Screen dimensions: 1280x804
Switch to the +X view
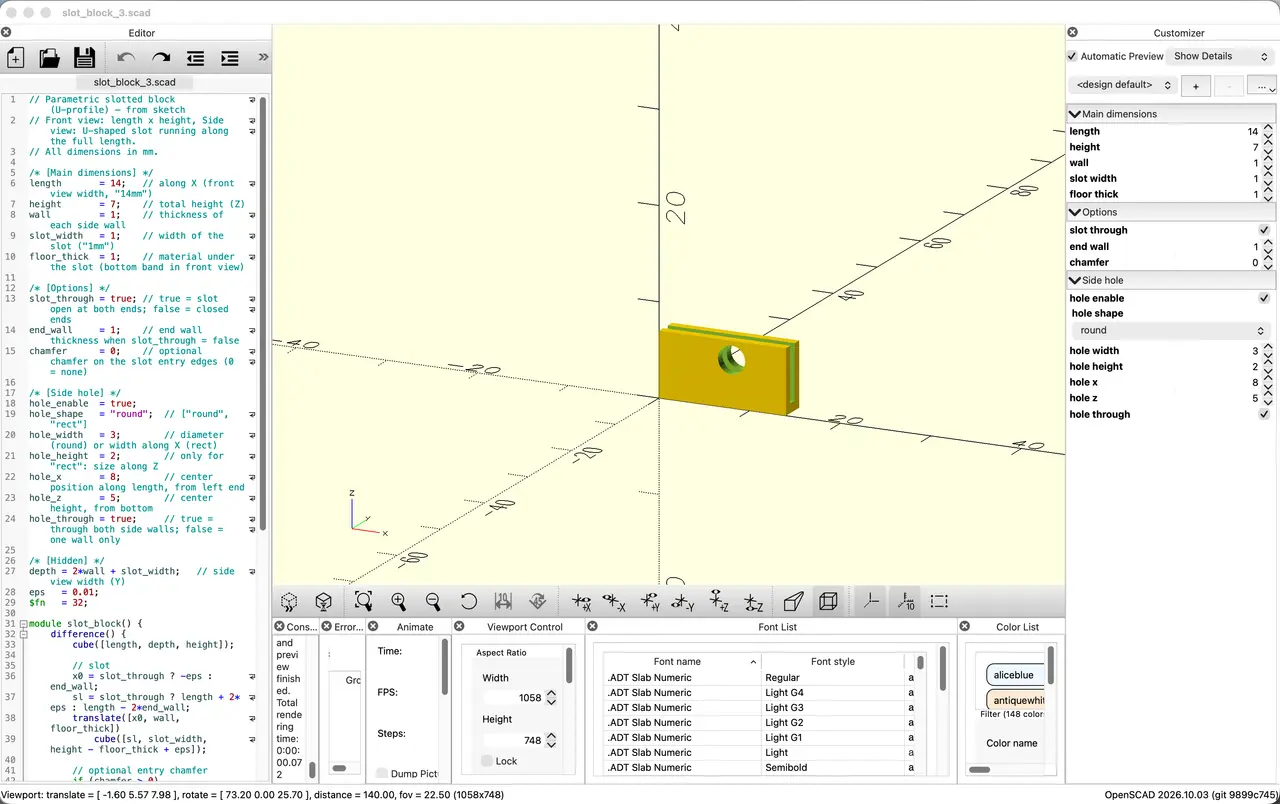[x=581, y=601]
